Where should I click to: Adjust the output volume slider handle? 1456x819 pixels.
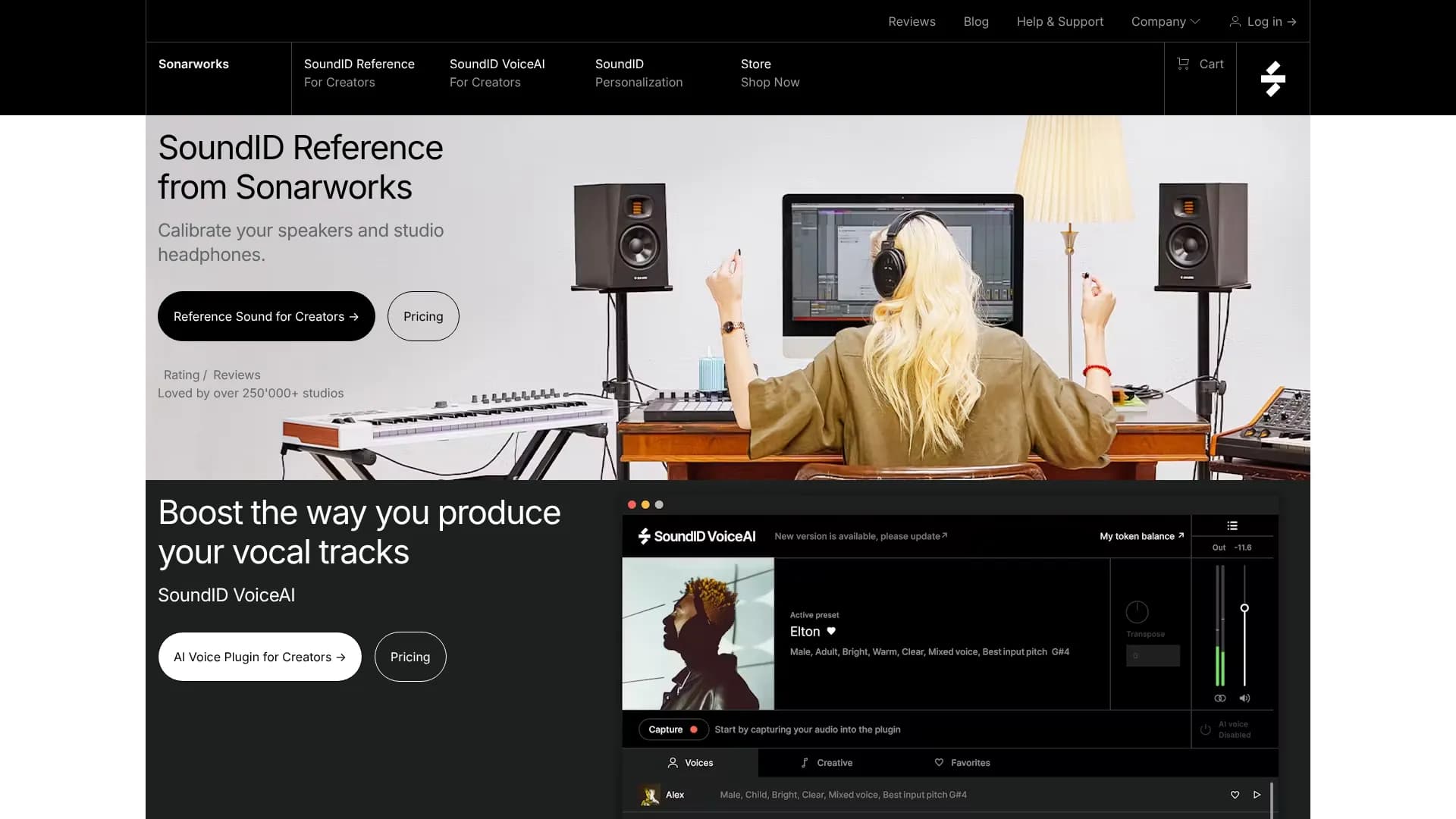pyautogui.click(x=1244, y=608)
